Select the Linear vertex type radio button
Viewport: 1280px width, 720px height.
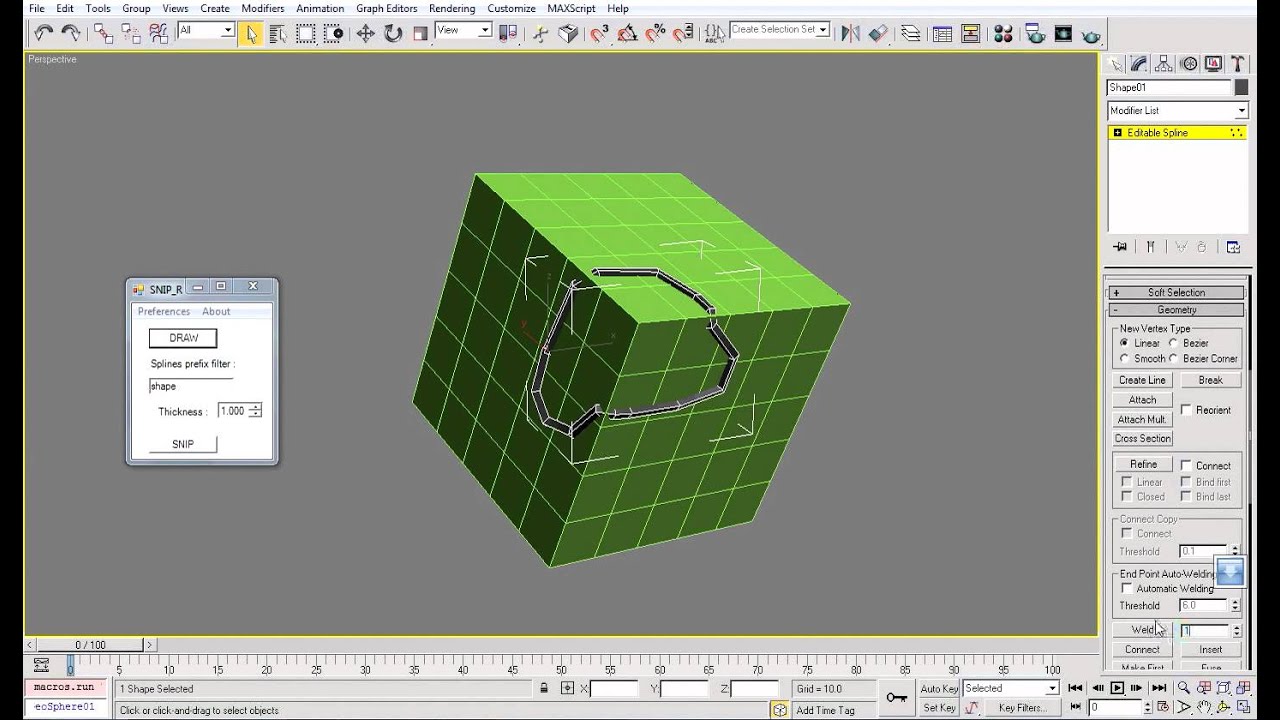pos(1125,343)
